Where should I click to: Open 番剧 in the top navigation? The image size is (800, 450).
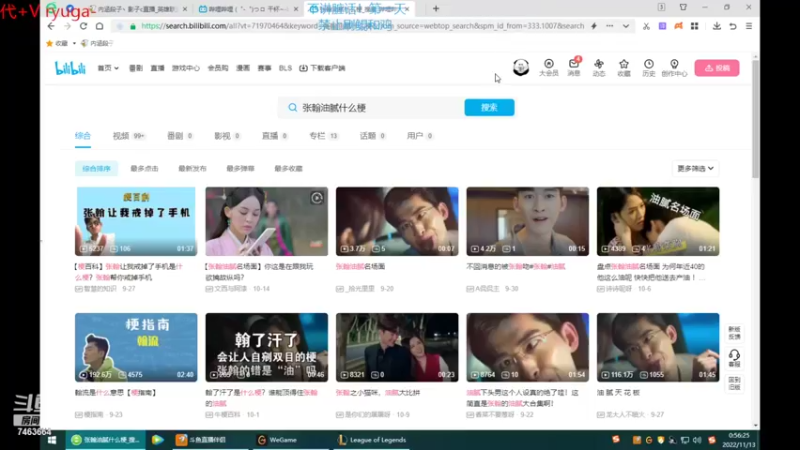136,68
